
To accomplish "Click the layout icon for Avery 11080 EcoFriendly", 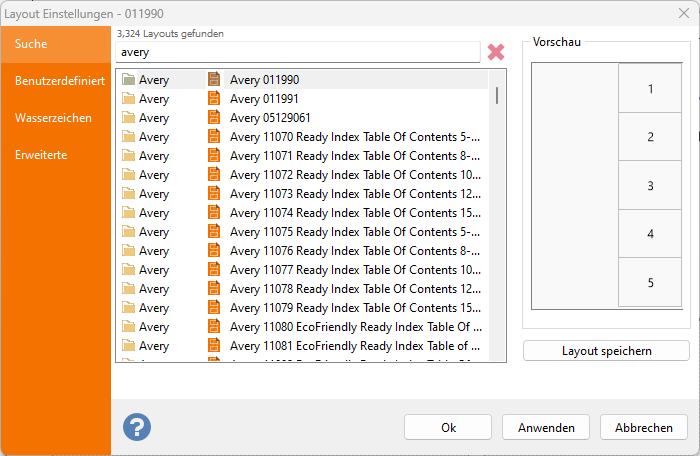I will tap(213, 327).
